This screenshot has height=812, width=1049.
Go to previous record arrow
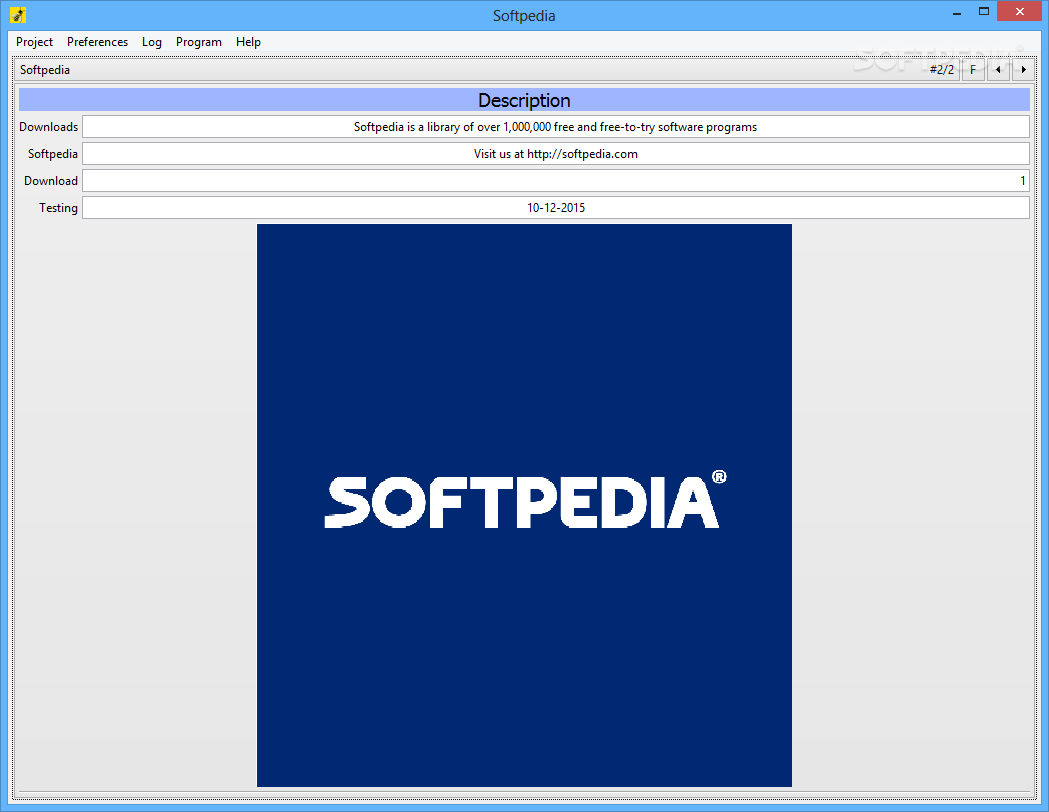pos(998,70)
